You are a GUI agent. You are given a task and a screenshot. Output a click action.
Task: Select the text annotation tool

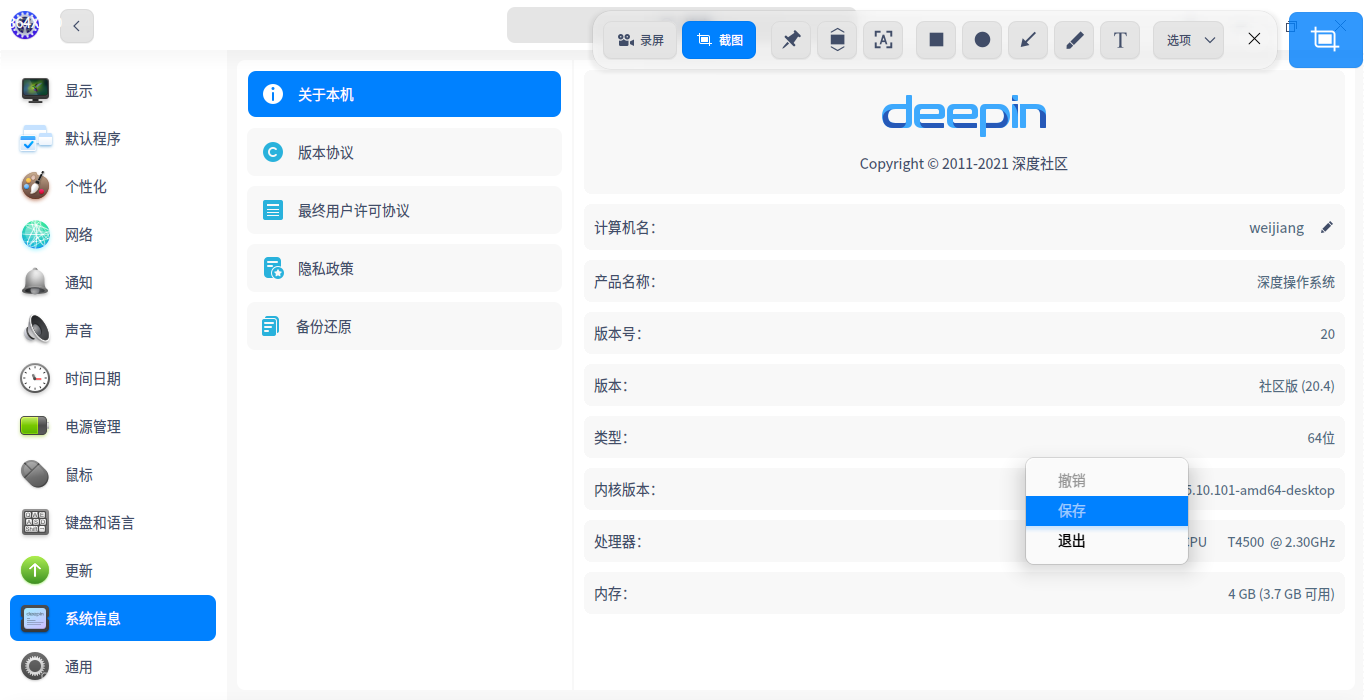coord(1119,40)
